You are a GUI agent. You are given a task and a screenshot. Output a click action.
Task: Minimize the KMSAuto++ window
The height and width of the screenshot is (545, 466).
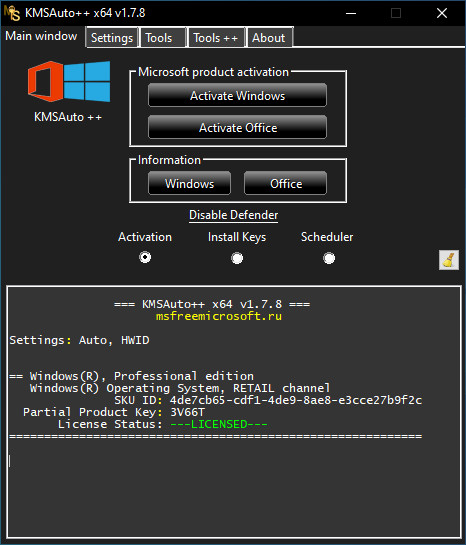tap(351, 13)
